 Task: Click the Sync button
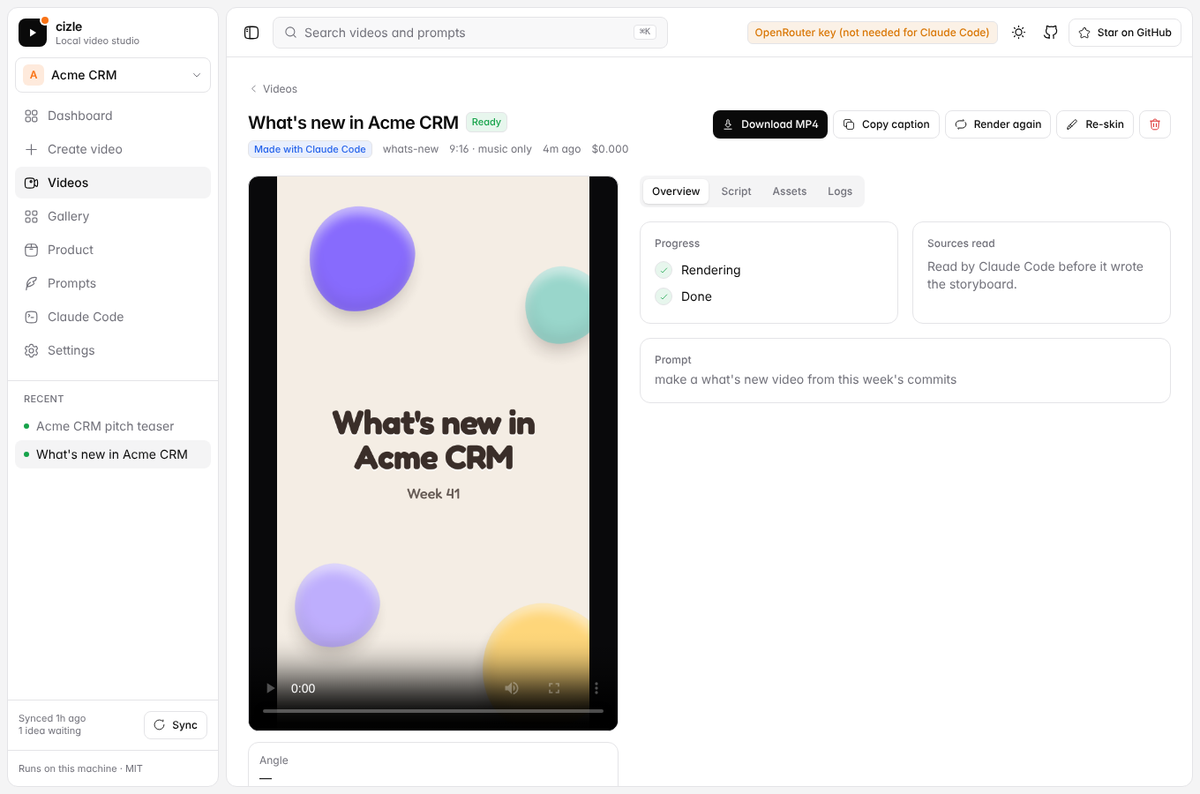coord(175,725)
